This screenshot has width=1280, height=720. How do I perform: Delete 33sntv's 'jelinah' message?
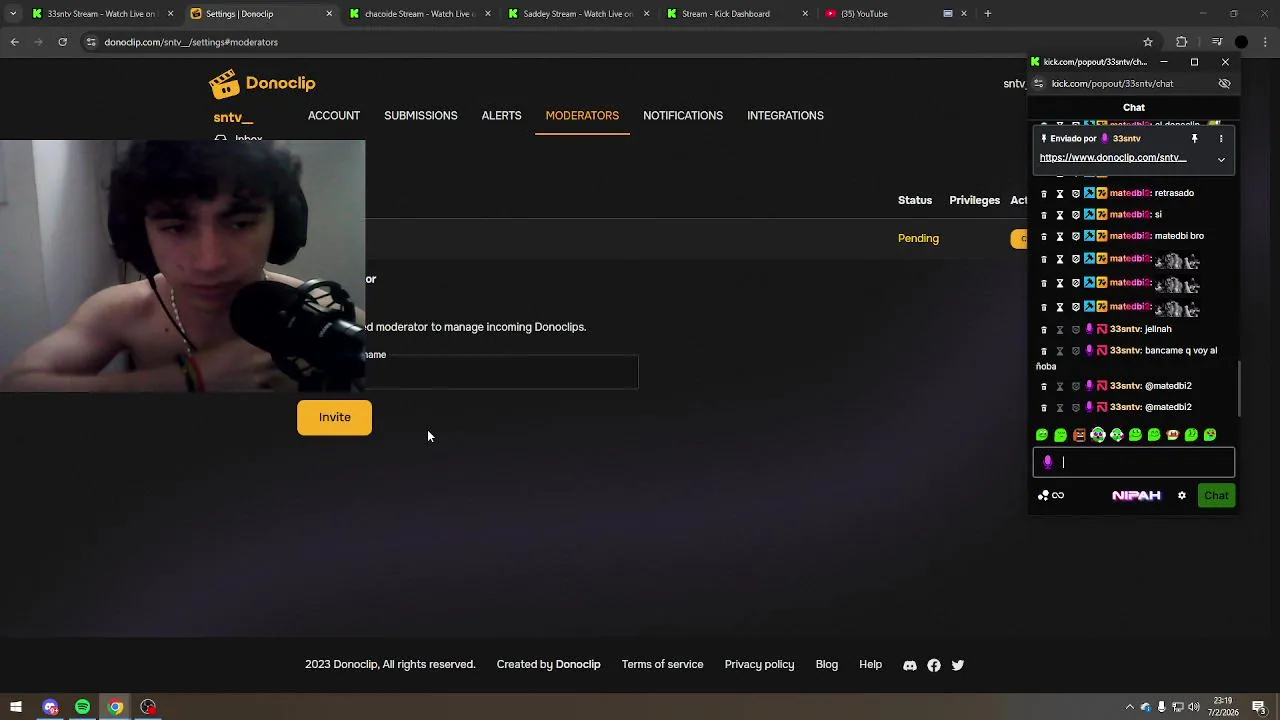click(1044, 330)
